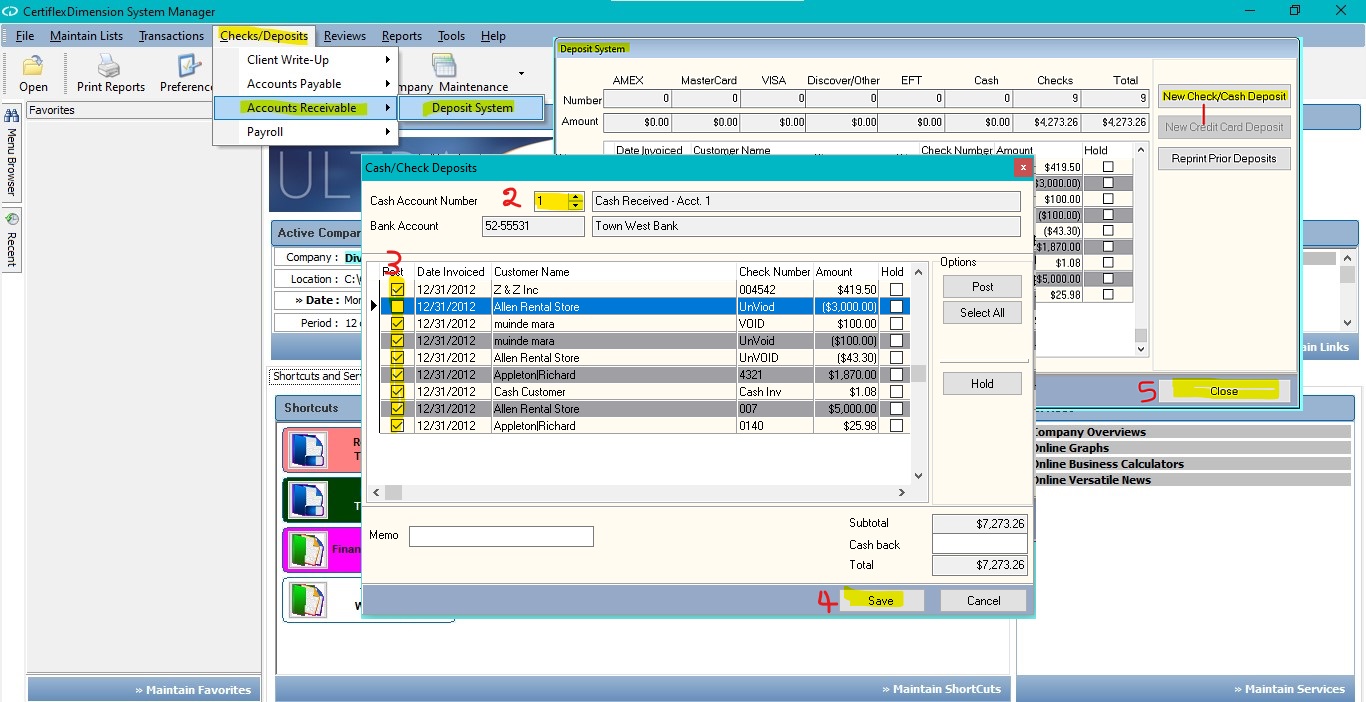Tick Hold box for check 0140 in dialog
The image size is (1366, 702).
point(896,426)
